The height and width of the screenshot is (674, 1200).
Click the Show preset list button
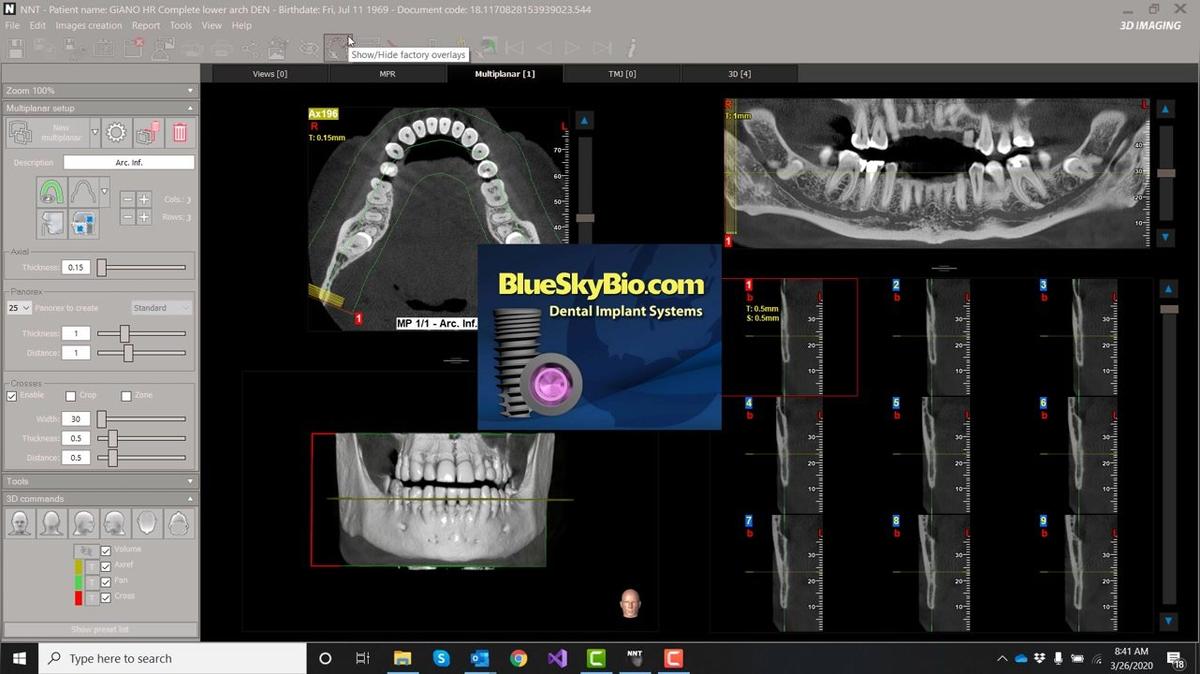(100, 629)
